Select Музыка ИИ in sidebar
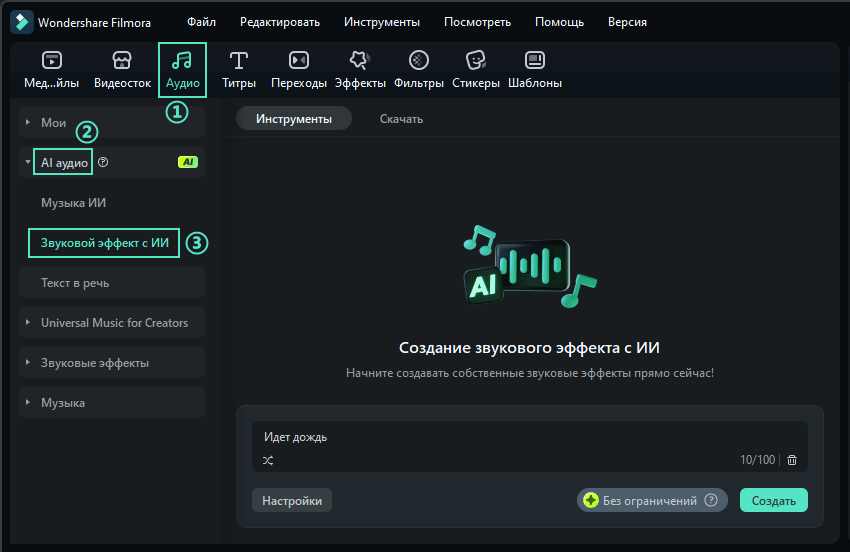Viewport: 850px width, 552px height. tap(73, 203)
